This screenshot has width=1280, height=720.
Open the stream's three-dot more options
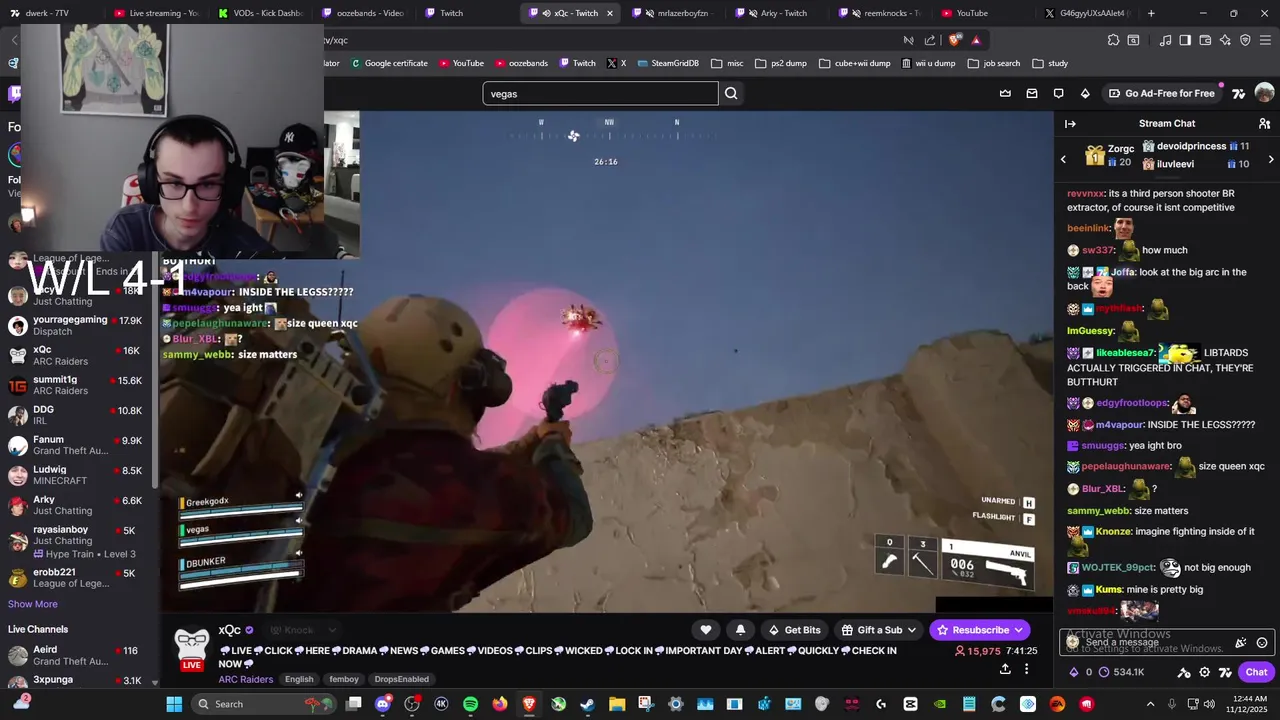(1026, 669)
